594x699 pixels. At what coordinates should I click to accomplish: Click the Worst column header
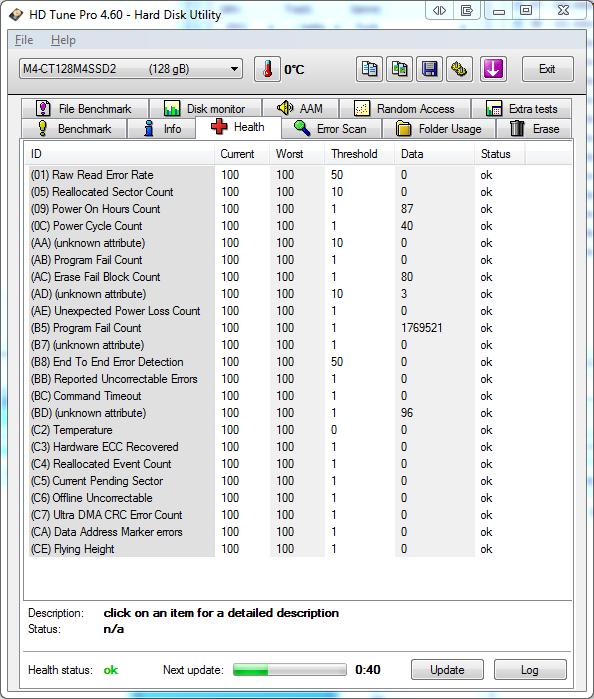(297, 154)
